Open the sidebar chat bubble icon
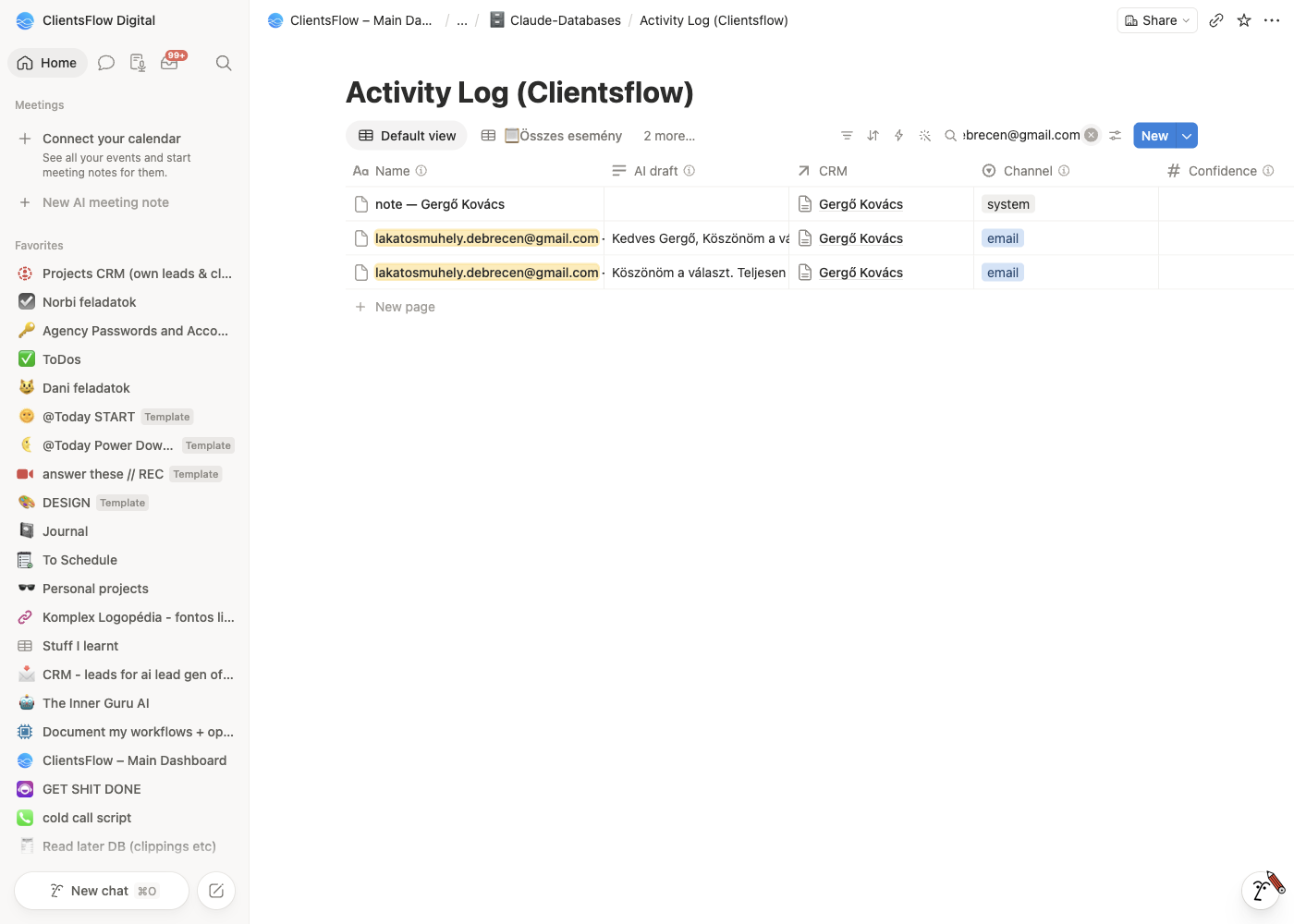1294x924 pixels. pyautogui.click(x=106, y=63)
